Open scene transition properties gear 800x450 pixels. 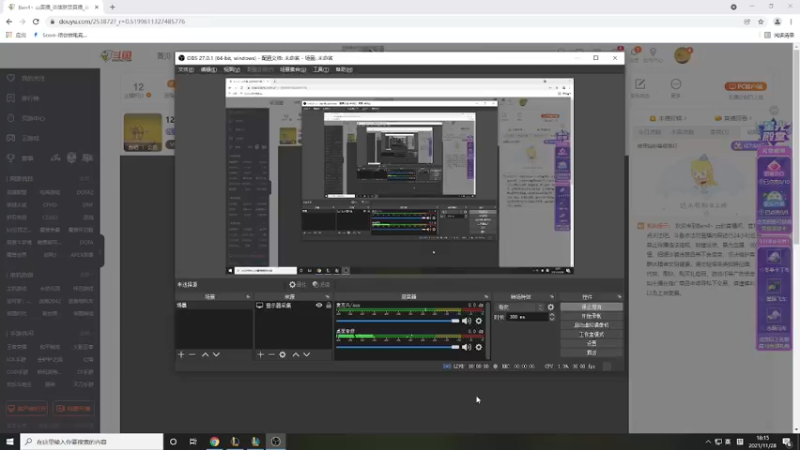550,306
